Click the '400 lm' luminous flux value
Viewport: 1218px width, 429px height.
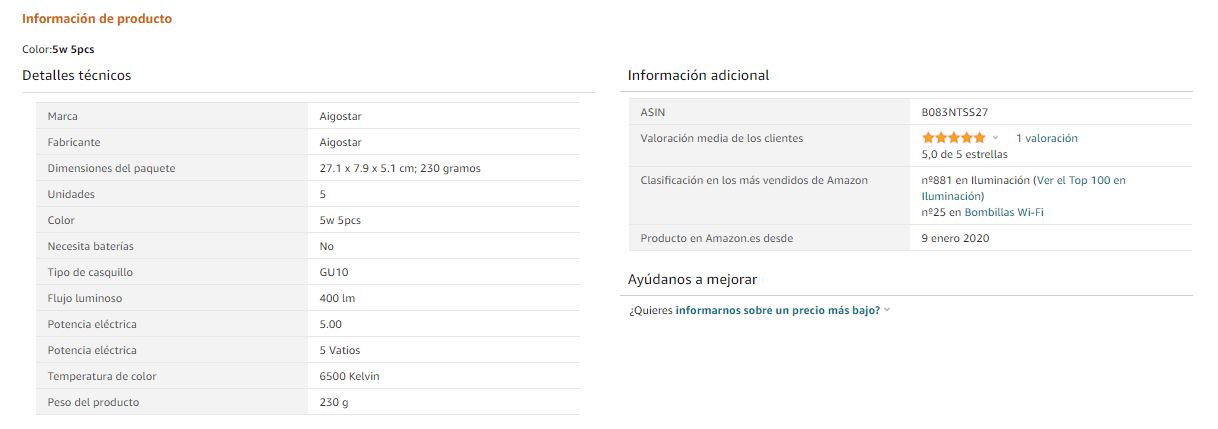point(337,298)
